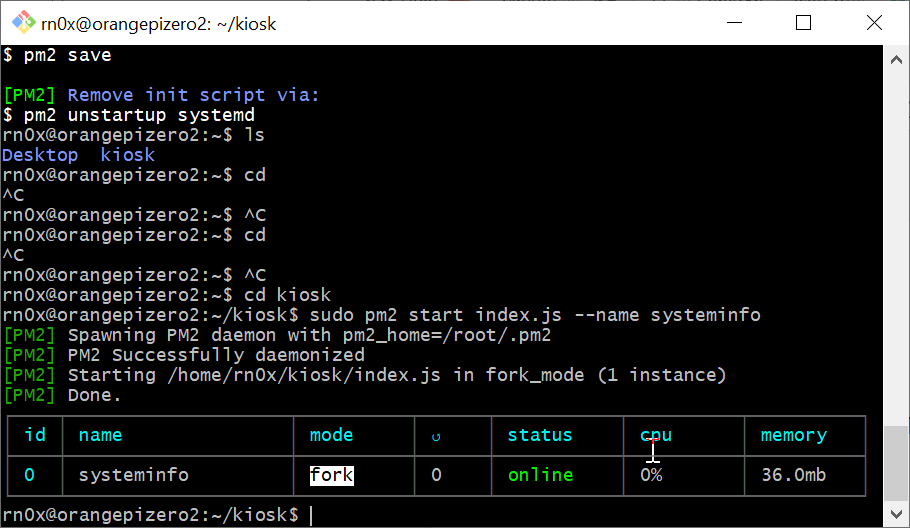Screen dimensions: 910x528
Task: Click the 'memory' column header
Action: [794, 435]
